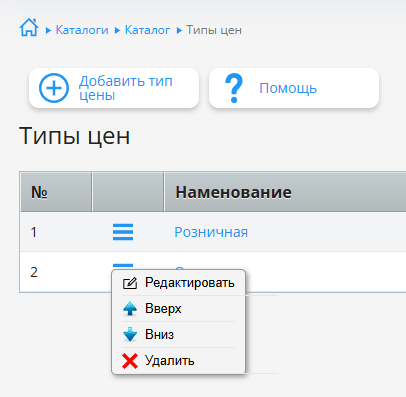Open the Помощь button
This screenshot has width=406, height=397.
(x=294, y=88)
